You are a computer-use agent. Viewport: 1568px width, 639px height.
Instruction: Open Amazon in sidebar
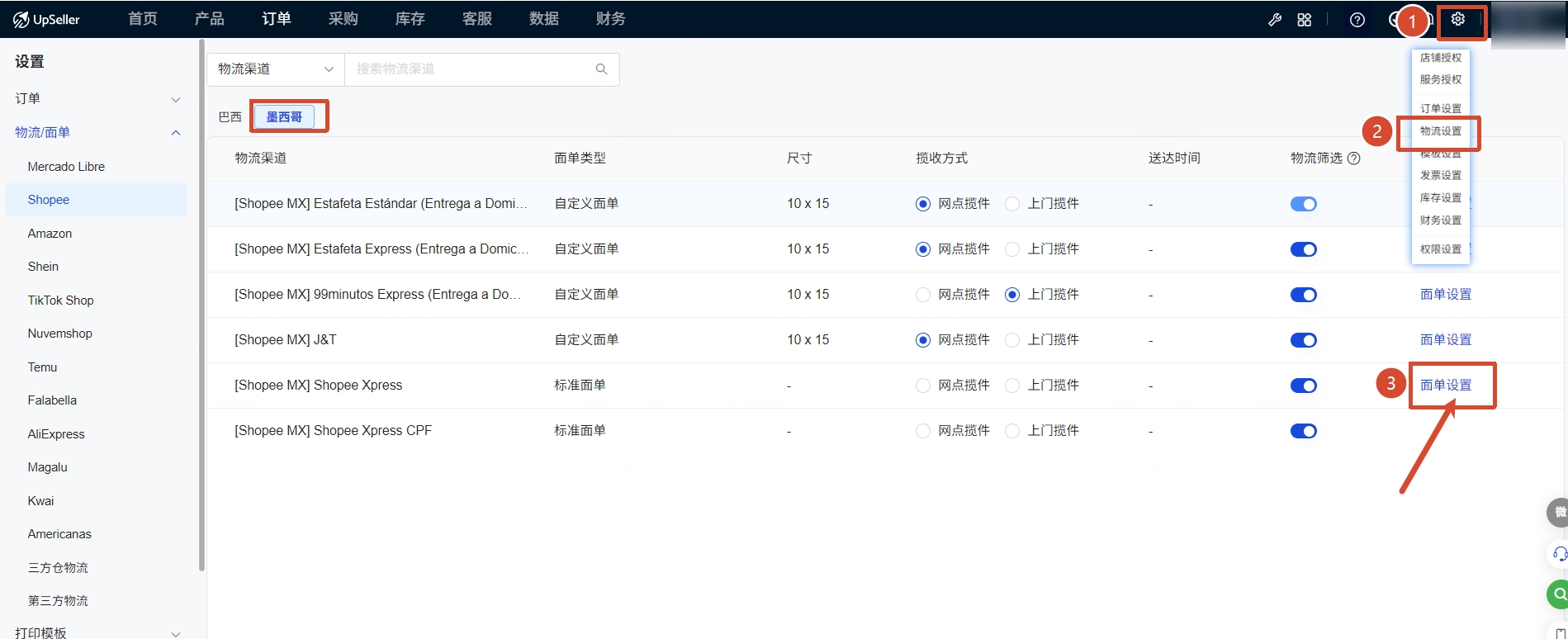(50, 234)
